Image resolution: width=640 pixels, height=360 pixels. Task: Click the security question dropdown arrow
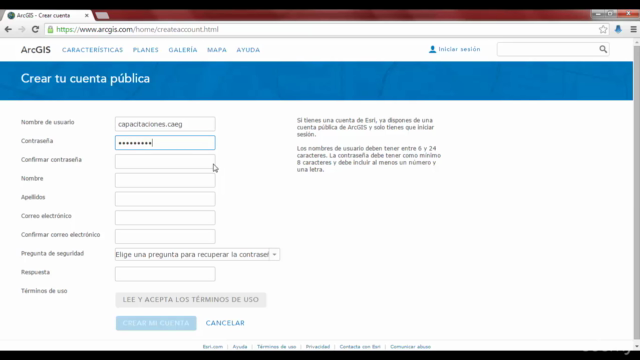point(274,255)
